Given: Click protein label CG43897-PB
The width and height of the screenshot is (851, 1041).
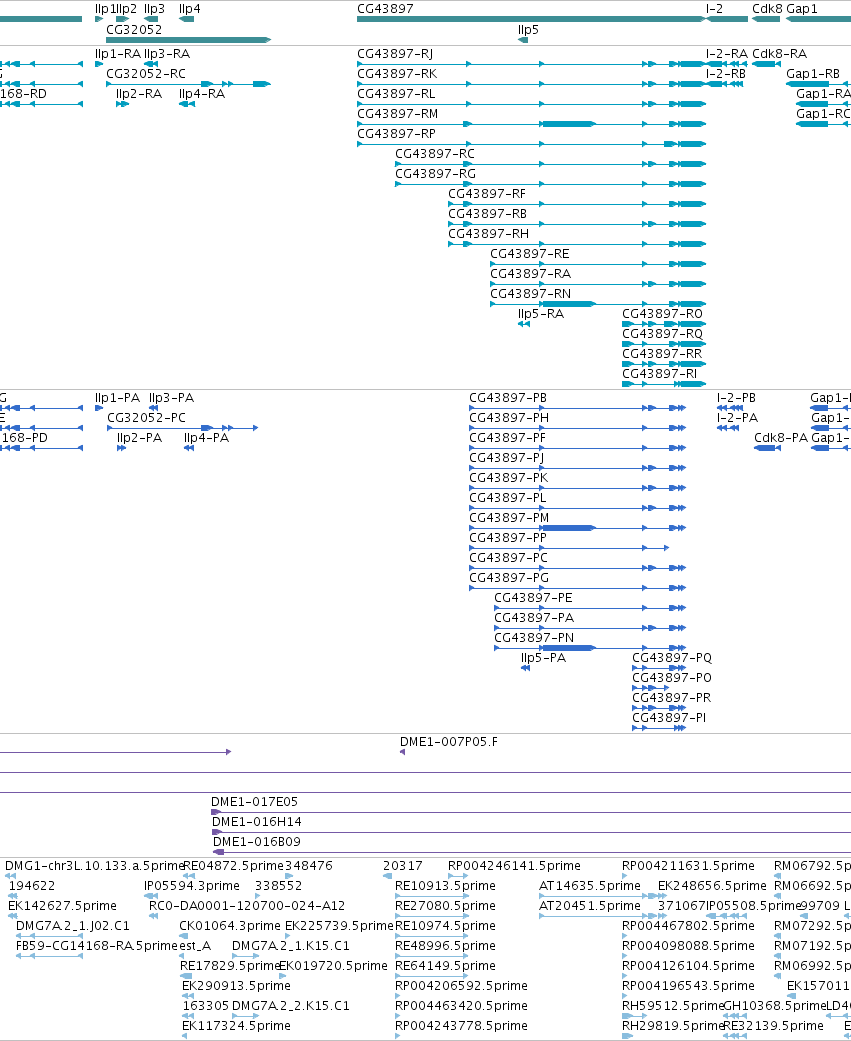Looking at the screenshot, I should 508,397.
